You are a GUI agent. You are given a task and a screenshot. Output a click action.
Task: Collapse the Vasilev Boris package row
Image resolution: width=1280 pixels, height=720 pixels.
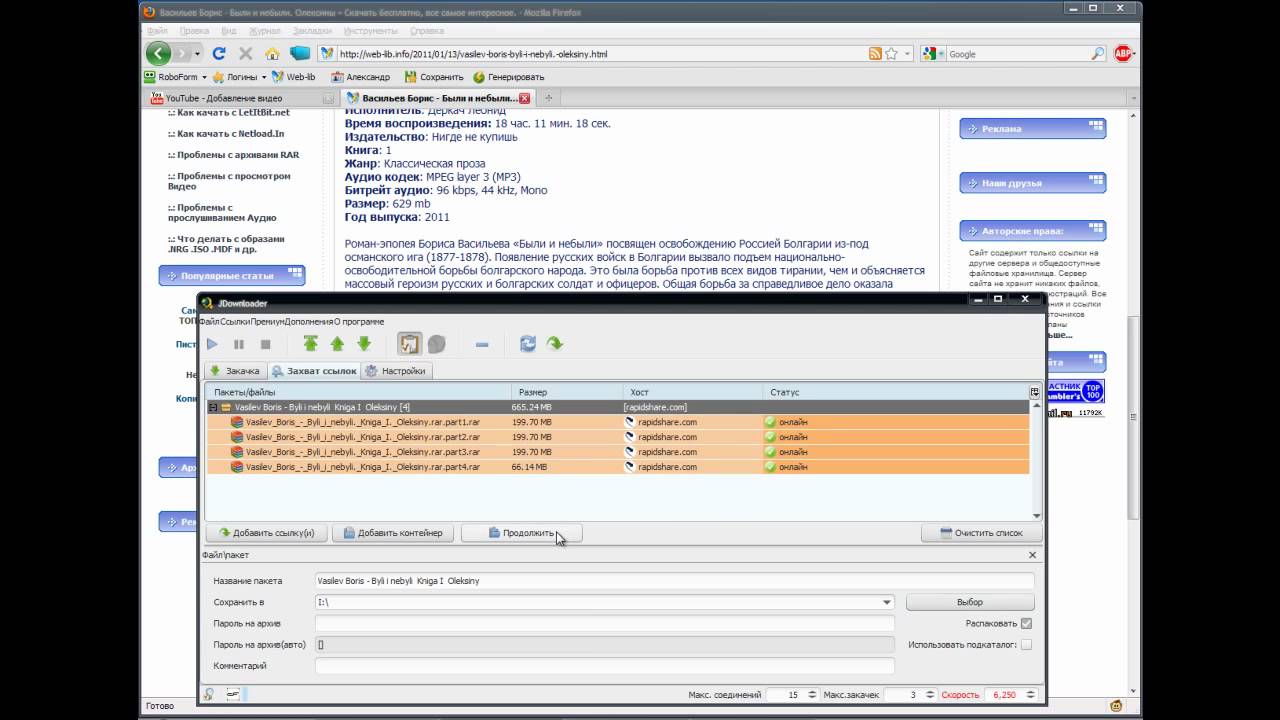[213, 407]
